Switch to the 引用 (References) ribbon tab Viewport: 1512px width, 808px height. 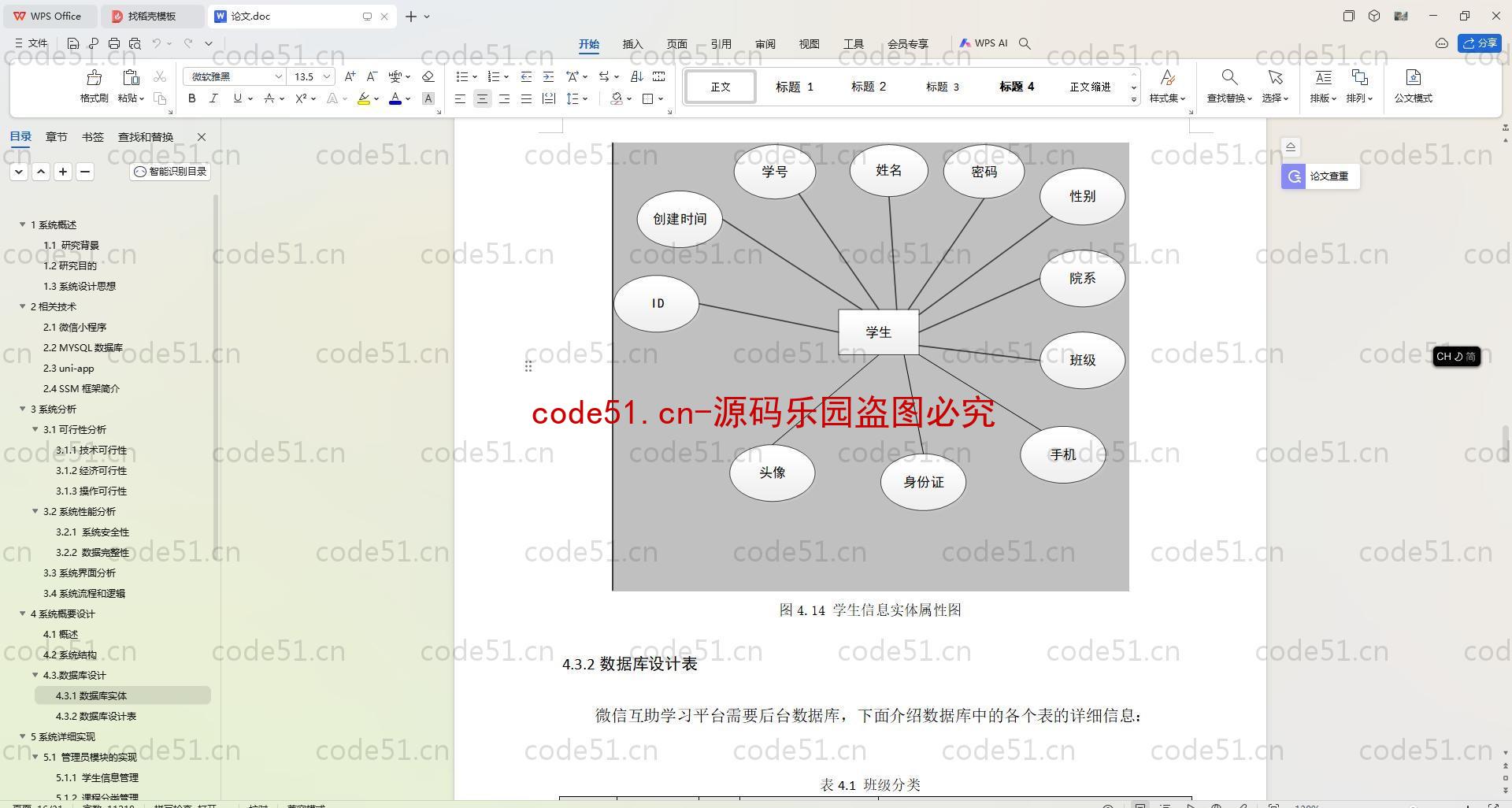coord(721,44)
